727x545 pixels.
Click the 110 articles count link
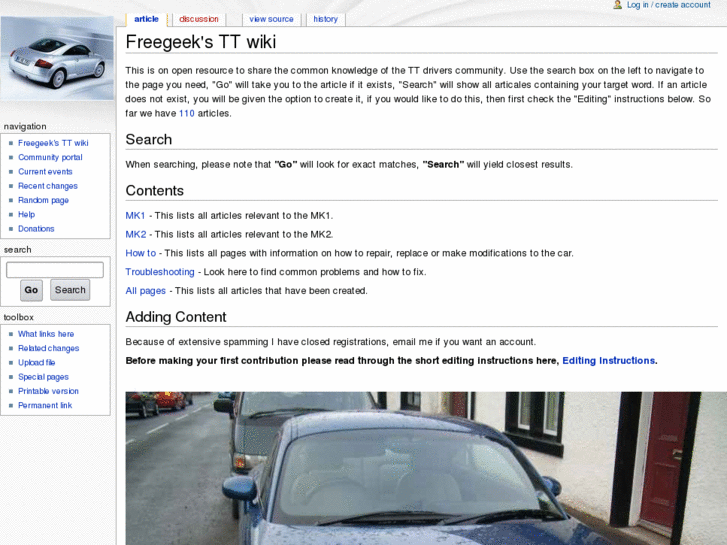186,113
